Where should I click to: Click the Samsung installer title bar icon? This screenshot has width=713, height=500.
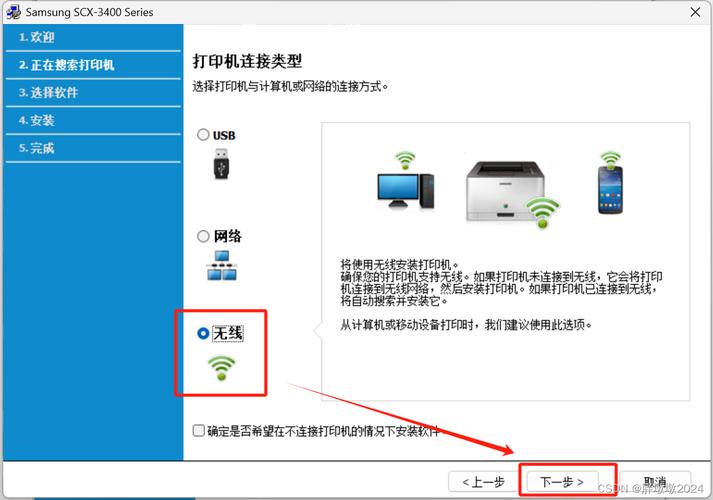[13, 12]
